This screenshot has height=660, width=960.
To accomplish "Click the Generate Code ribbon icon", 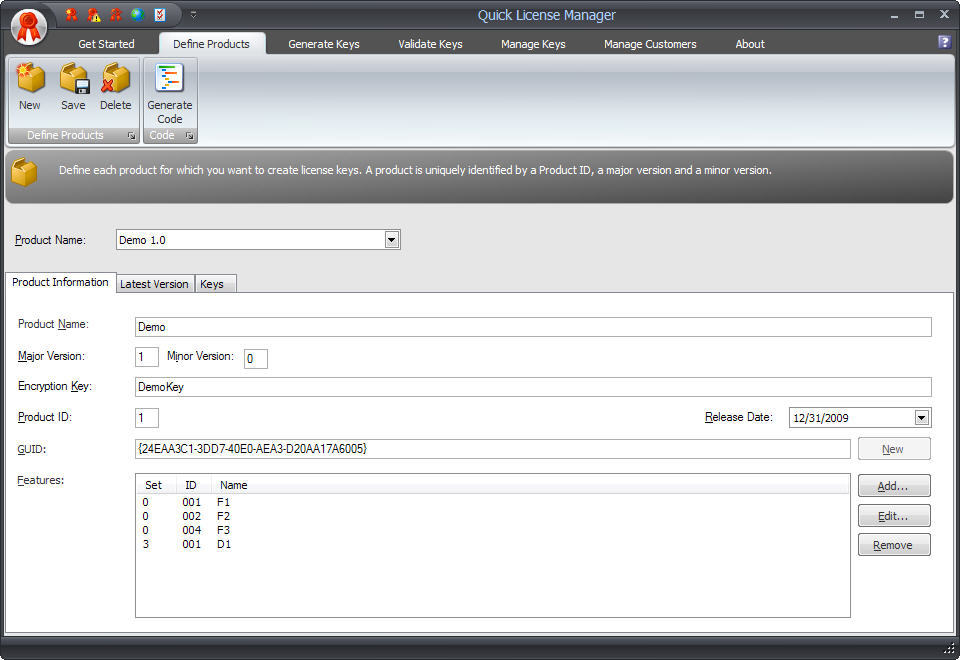I will [x=170, y=93].
